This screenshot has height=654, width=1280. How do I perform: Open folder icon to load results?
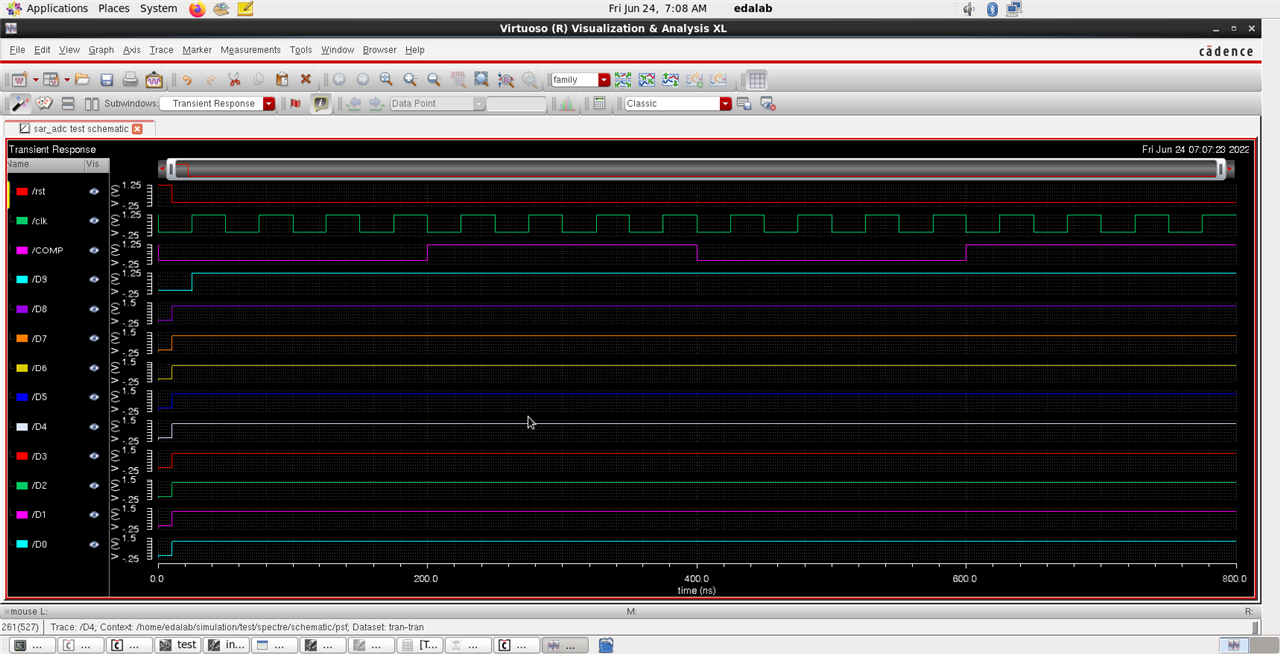[82, 80]
